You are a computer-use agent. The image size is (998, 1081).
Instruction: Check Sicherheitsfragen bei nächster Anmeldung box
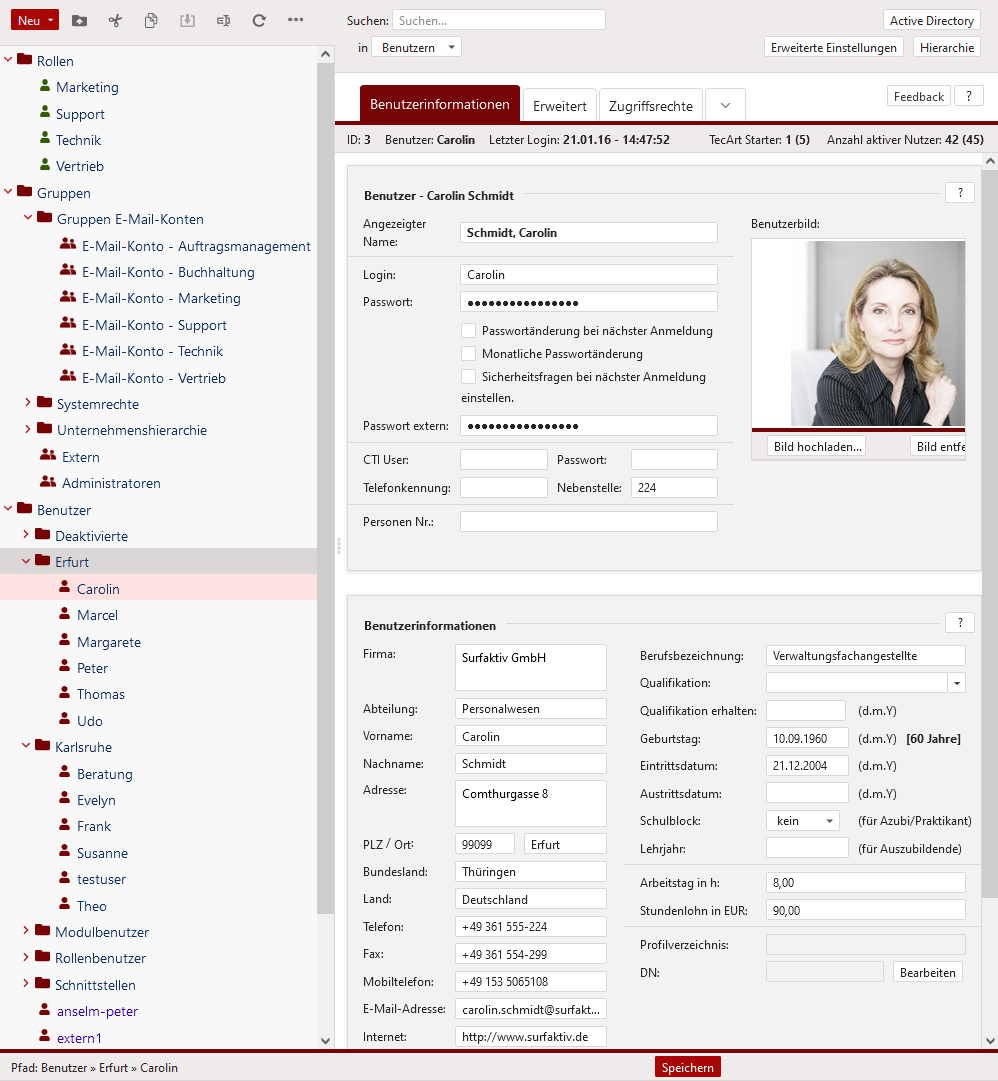click(468, 377)
